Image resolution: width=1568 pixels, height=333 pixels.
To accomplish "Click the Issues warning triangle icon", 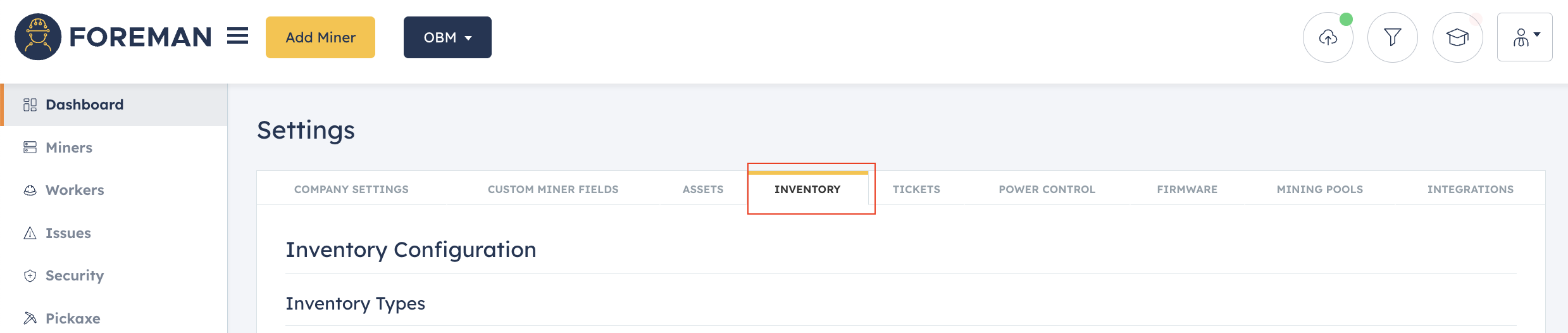I will (x=30, y=233).
